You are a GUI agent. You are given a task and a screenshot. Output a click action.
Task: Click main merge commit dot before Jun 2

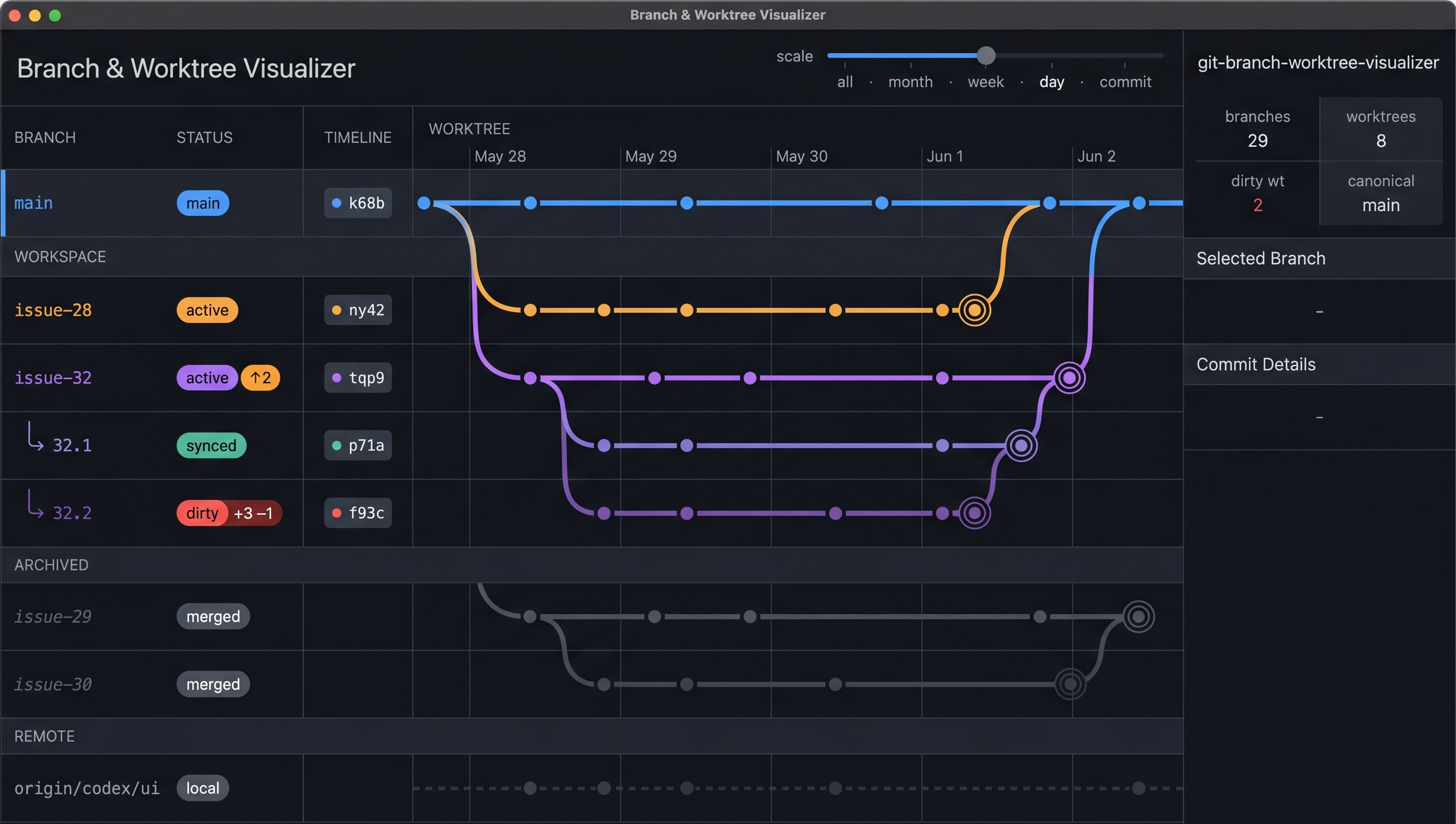1050,203
